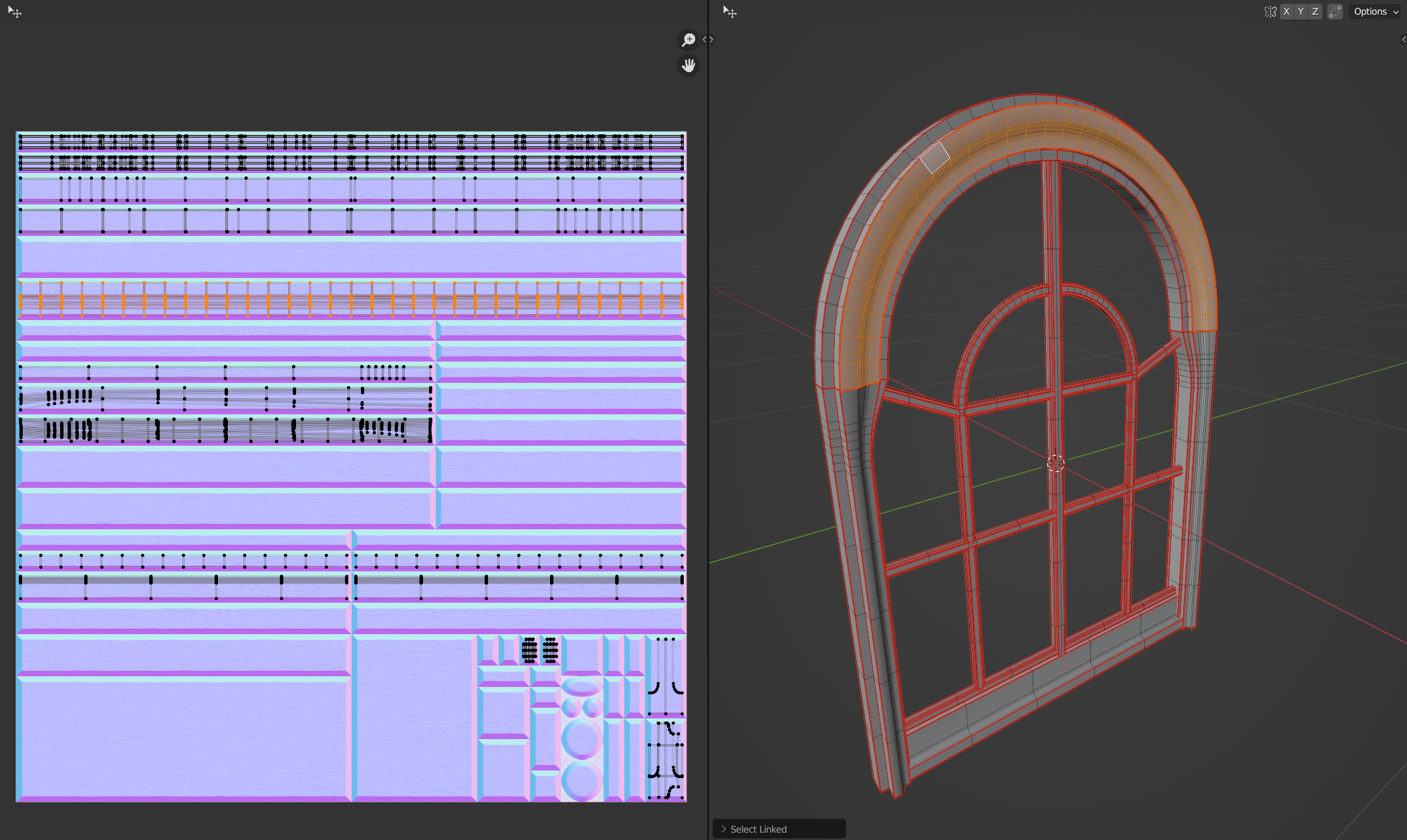Click the Select Linked label text

(x=759, y=829)
